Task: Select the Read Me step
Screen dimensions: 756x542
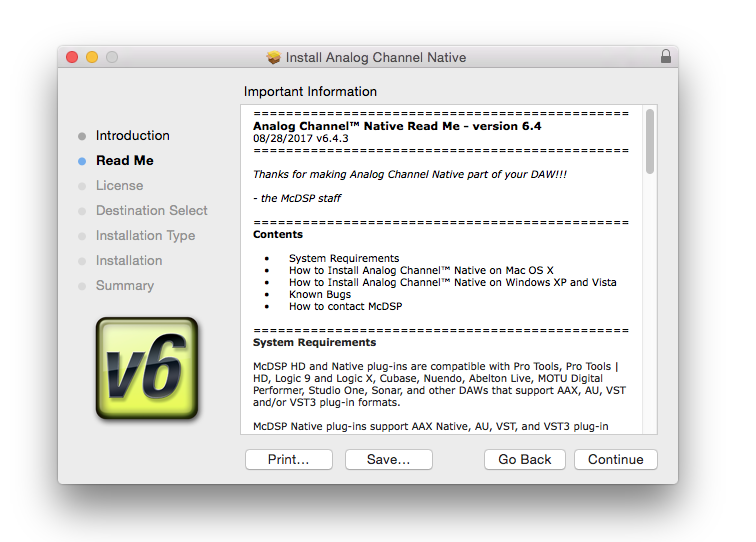Action: point(124,161)
